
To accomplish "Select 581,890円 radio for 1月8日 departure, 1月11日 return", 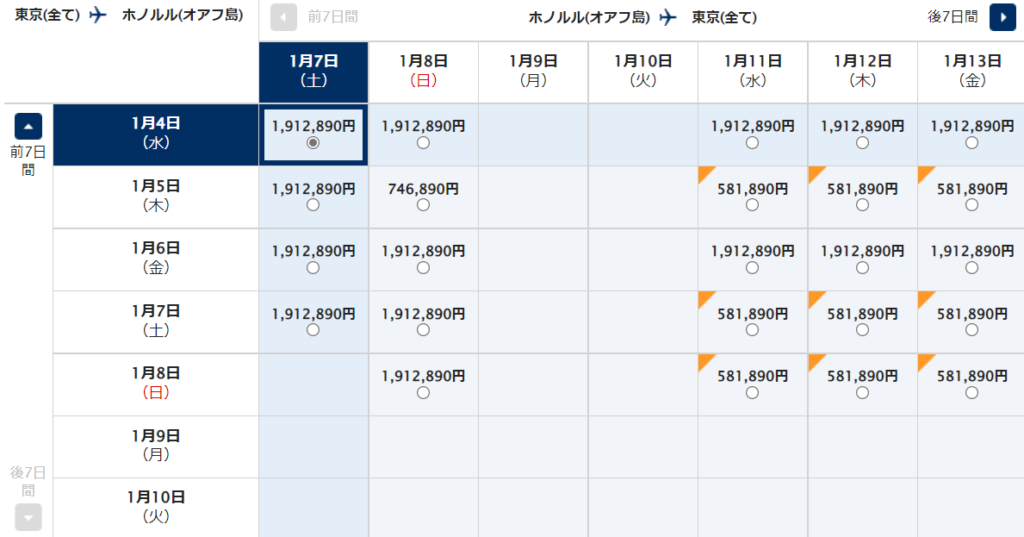I will pos(752,393).
